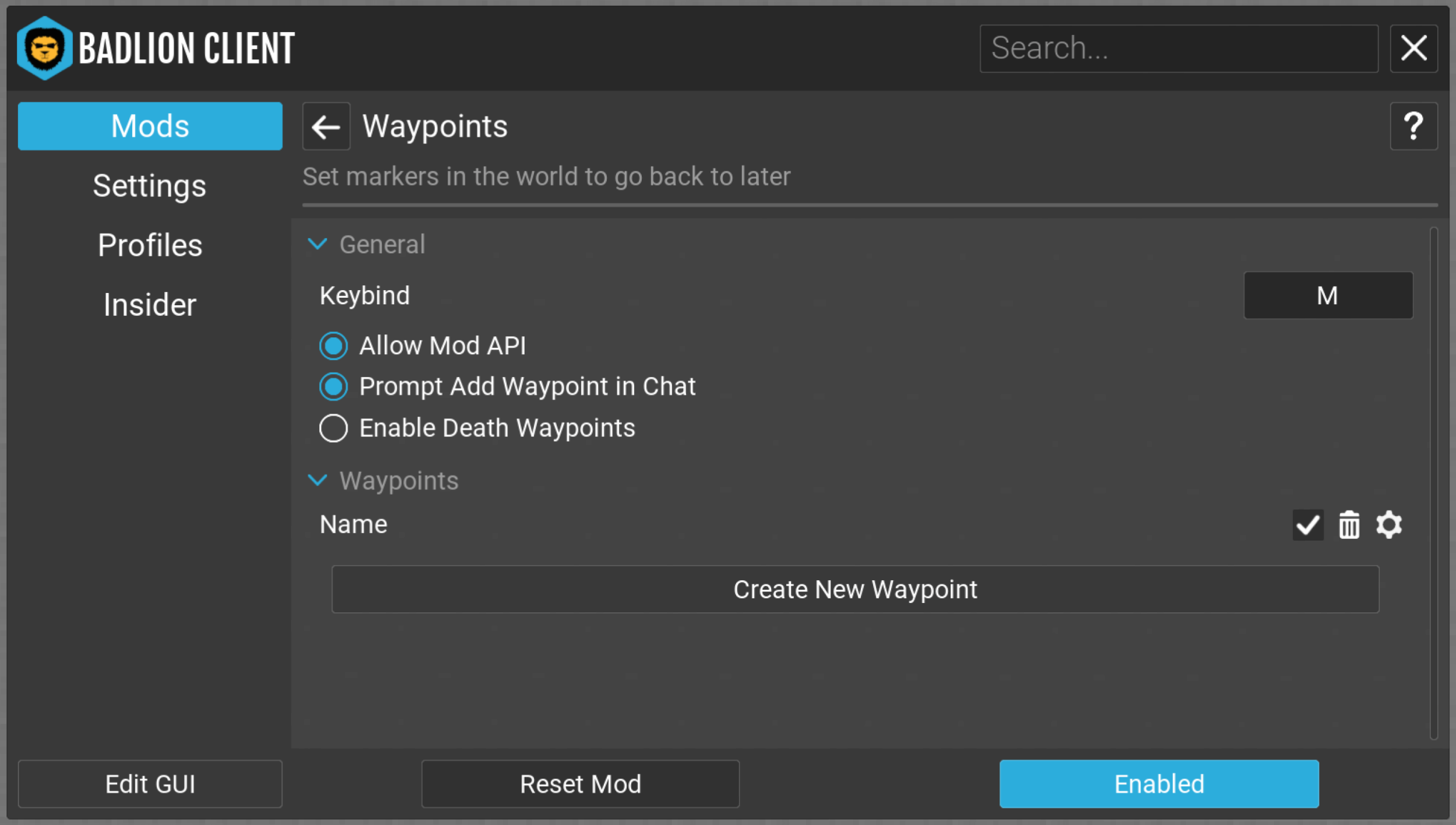
Task: Collapse the Waypoints section chevron
Action: pyautogui.click(x=317, y=481)
